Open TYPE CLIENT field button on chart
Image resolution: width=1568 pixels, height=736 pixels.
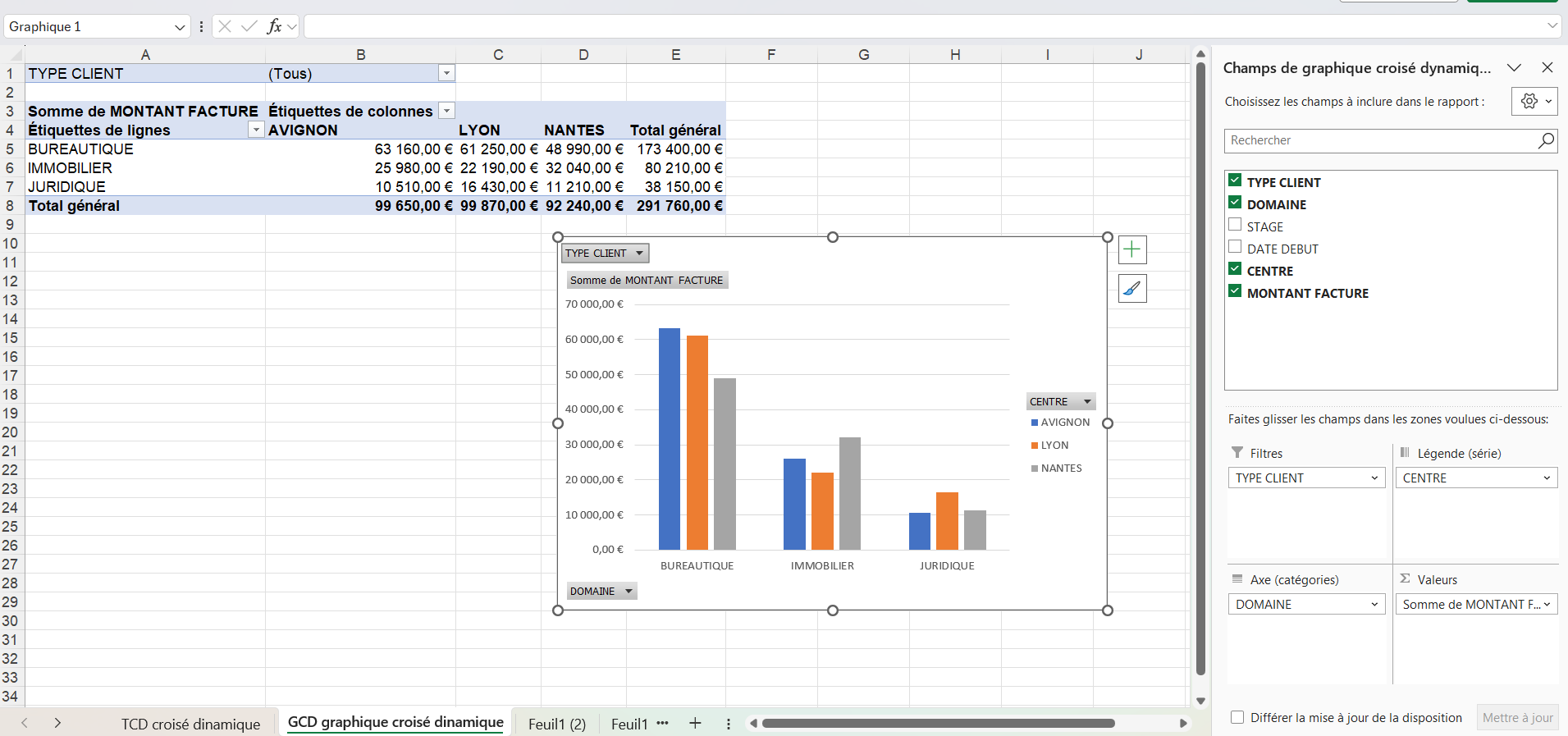tap(606, 253)
